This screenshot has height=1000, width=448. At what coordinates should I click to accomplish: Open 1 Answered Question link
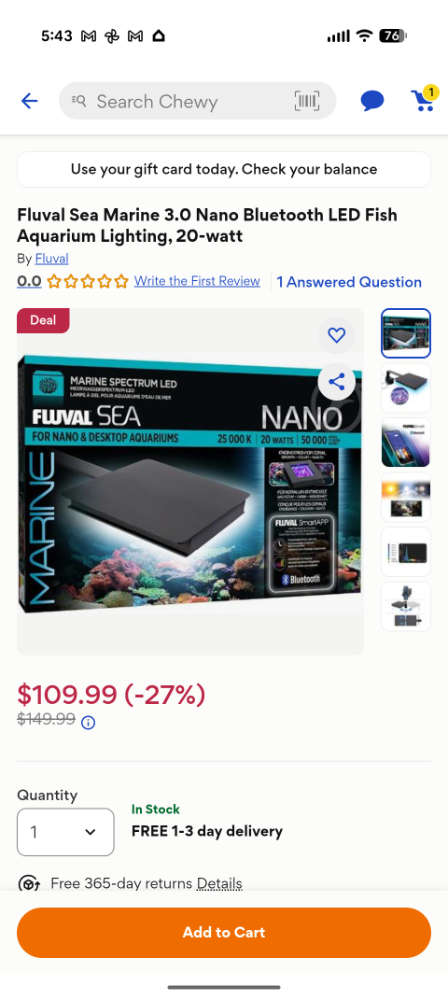point(349,282)
